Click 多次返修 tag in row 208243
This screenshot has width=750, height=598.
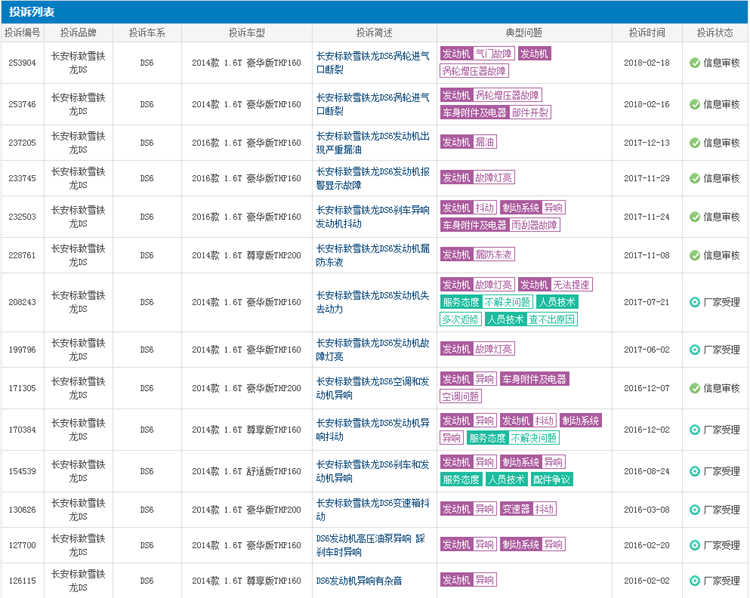tap(460, 319)
